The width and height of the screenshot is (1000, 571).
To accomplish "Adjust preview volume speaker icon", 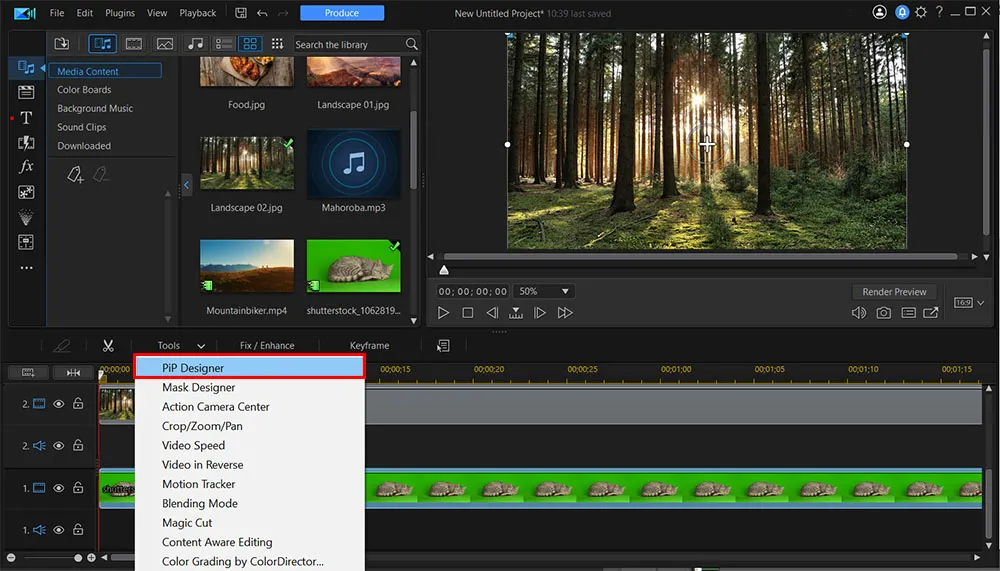I will 858,313.
